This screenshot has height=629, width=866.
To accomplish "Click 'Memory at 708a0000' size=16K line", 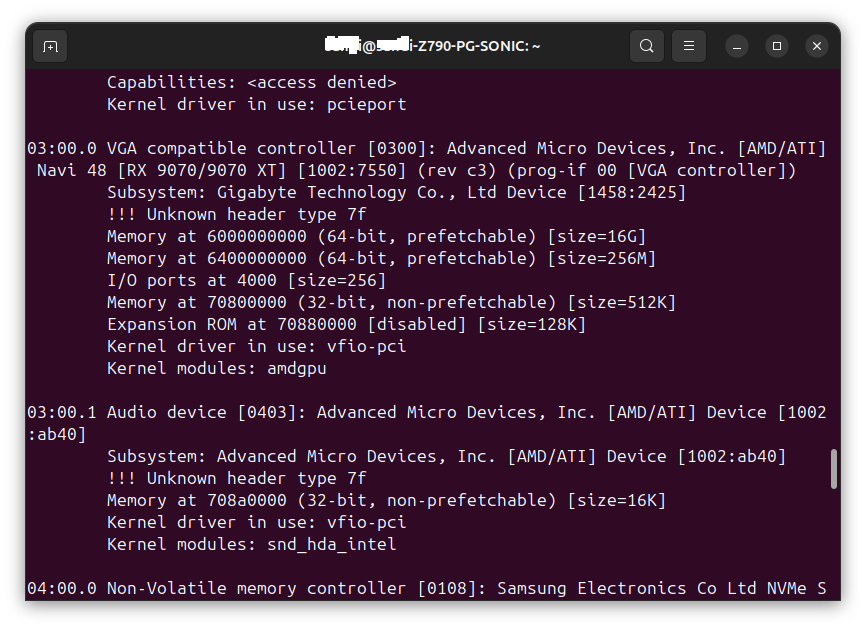I will 386,500.
